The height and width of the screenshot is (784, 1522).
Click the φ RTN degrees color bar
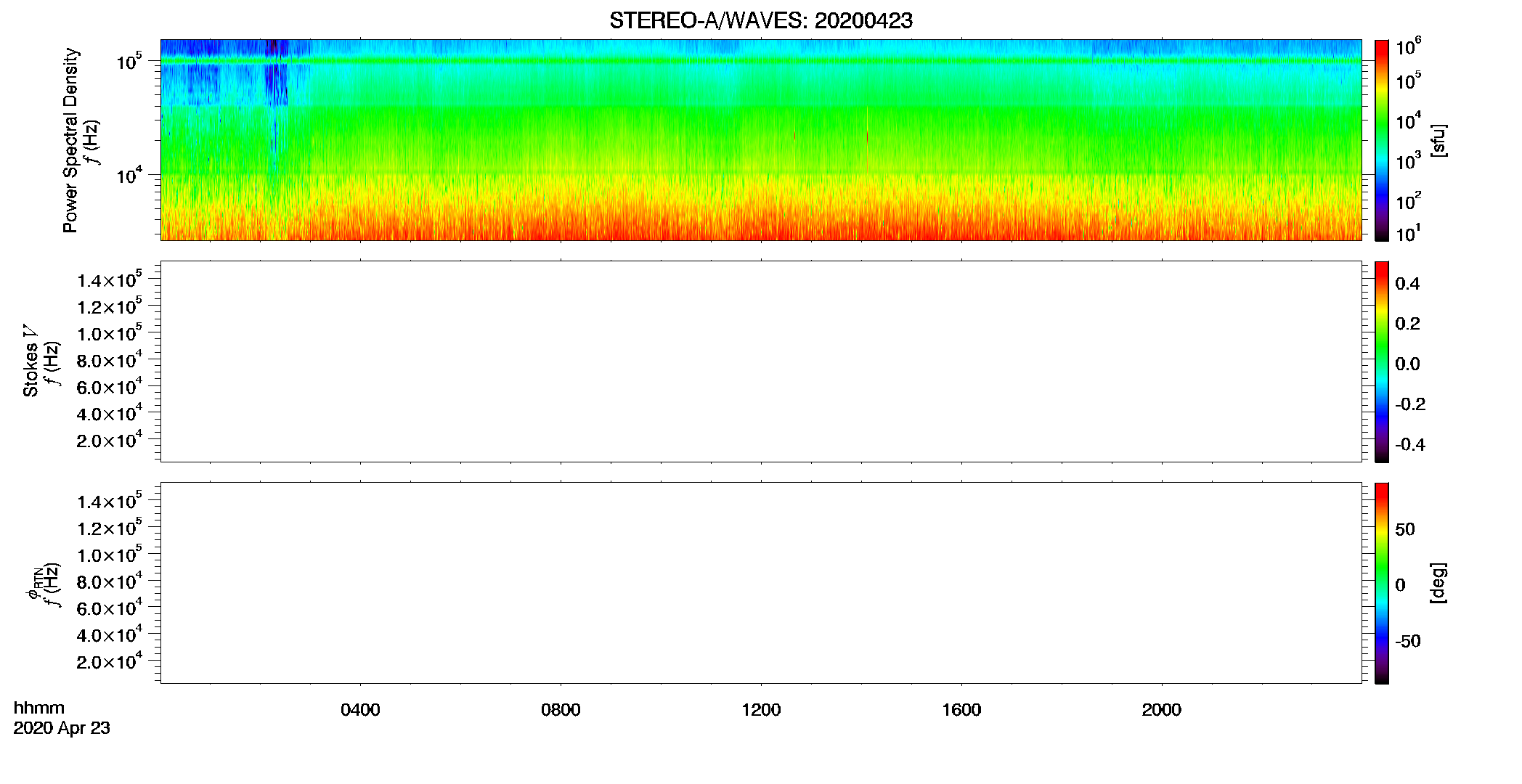[x=1382, y=582]
